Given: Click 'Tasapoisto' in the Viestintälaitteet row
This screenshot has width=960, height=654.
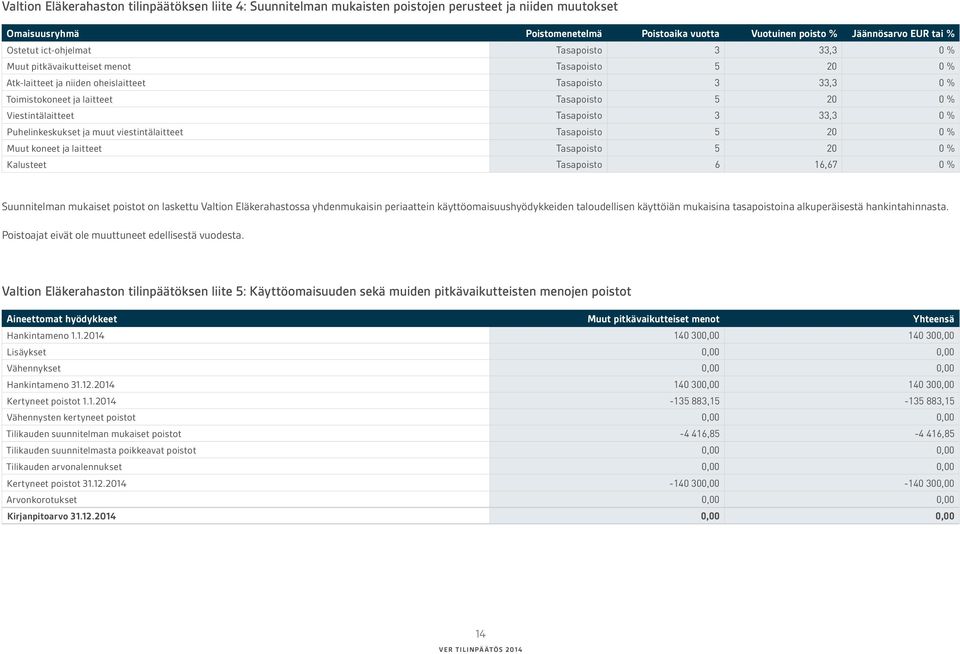Looking at the screenshot, I should [x=579, y=116].
